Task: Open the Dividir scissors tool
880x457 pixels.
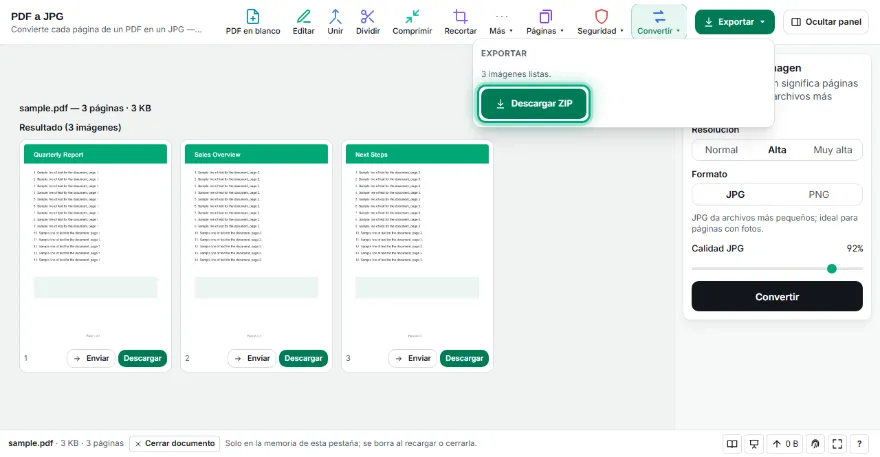Action: 368,22
